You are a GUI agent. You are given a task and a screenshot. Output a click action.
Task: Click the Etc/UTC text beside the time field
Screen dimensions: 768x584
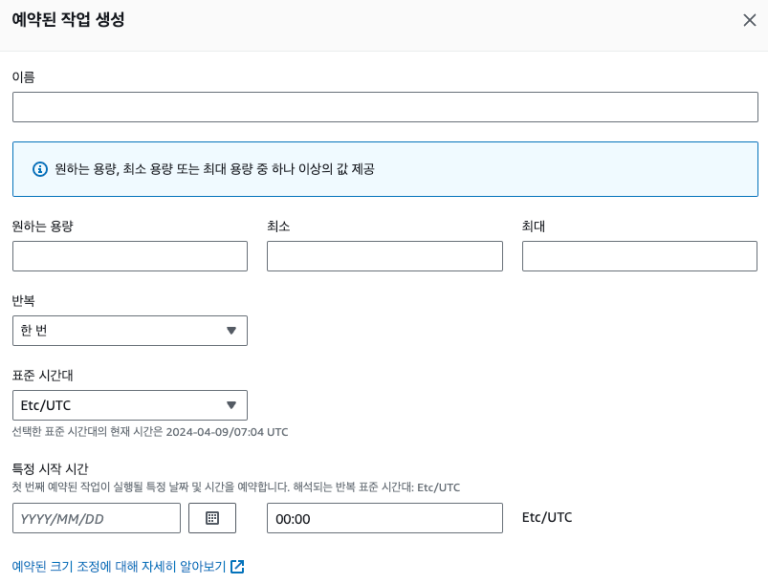[x=547, y=517]
